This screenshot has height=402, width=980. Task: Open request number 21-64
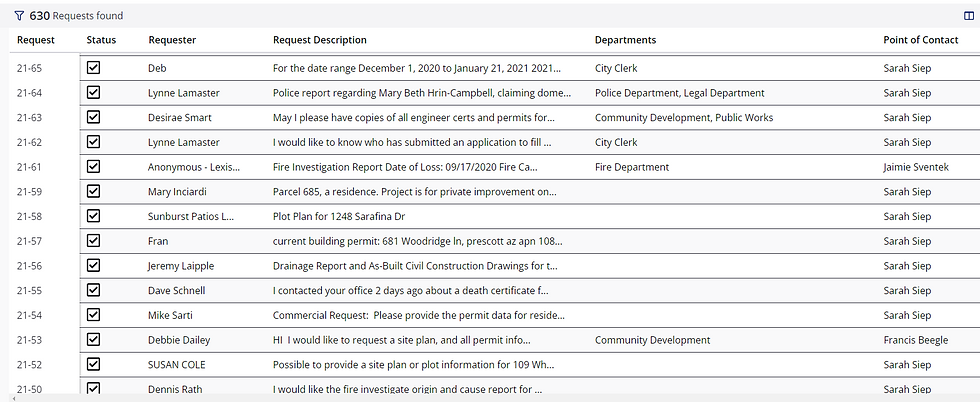click(x=29, y=93)
